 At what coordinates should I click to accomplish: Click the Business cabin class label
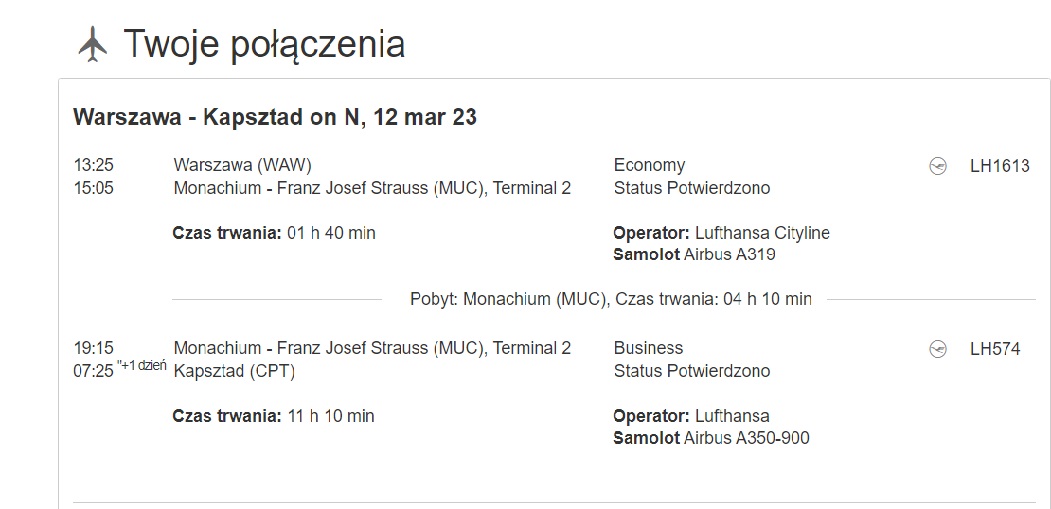648,348
